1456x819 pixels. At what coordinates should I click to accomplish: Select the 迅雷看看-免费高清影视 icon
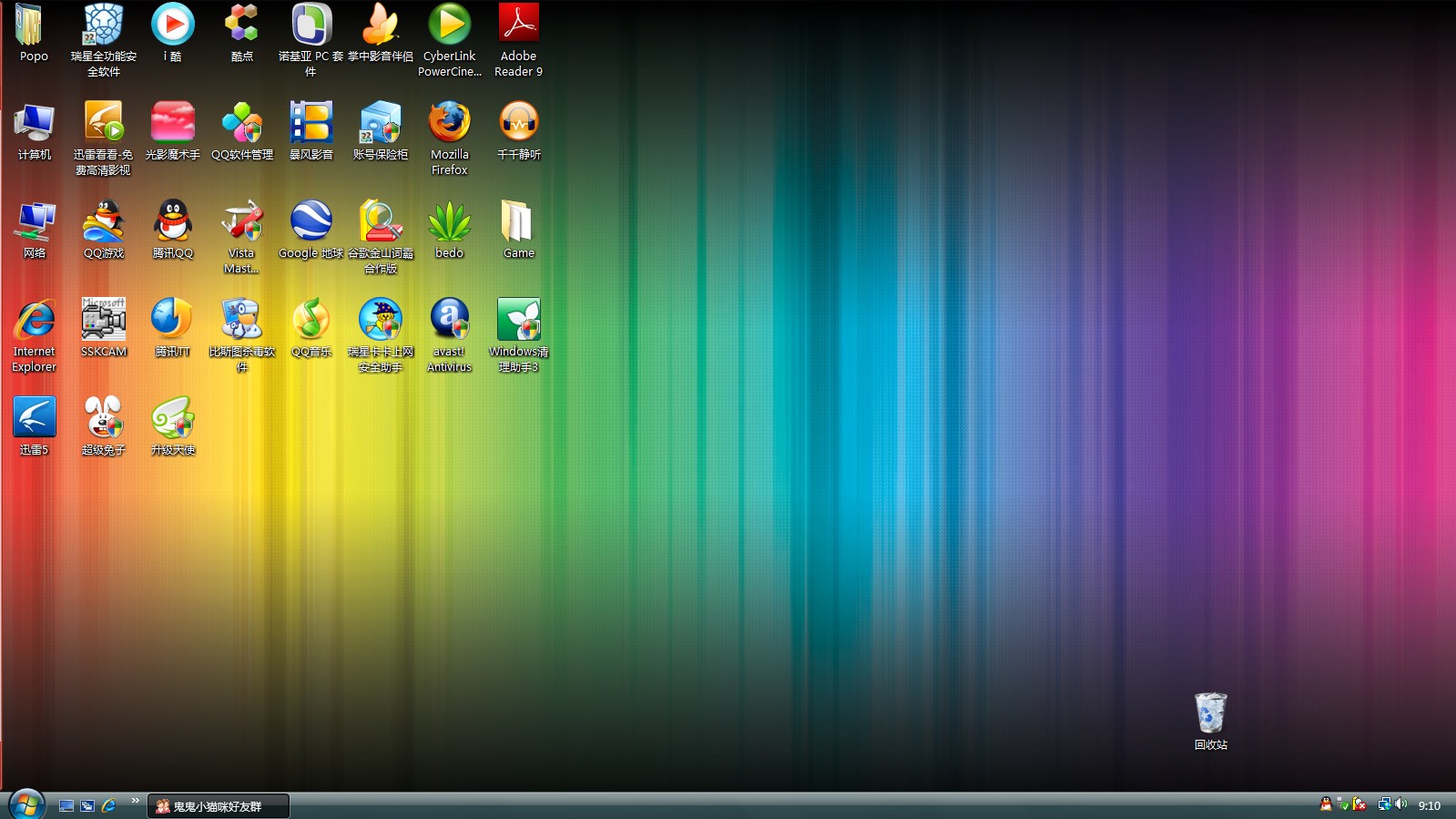(x=104, y=138)
